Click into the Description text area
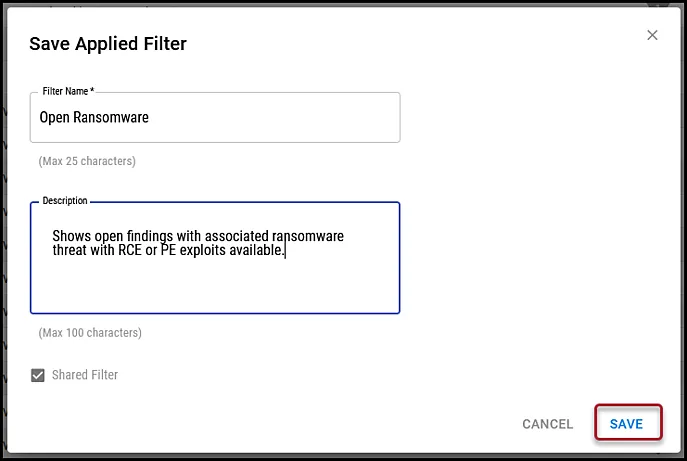 [215, 258]
